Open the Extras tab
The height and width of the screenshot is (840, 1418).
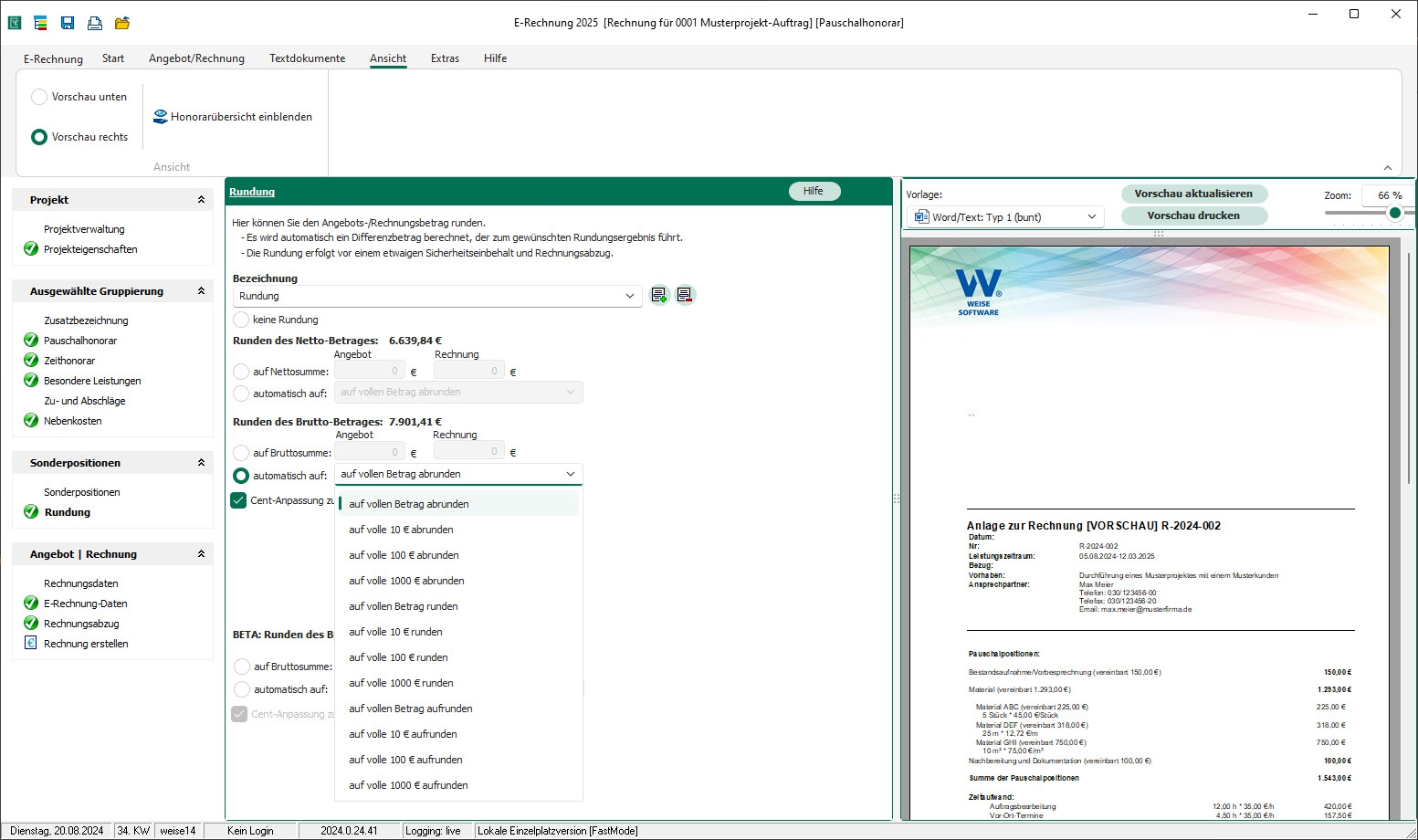tap(445, 58)
